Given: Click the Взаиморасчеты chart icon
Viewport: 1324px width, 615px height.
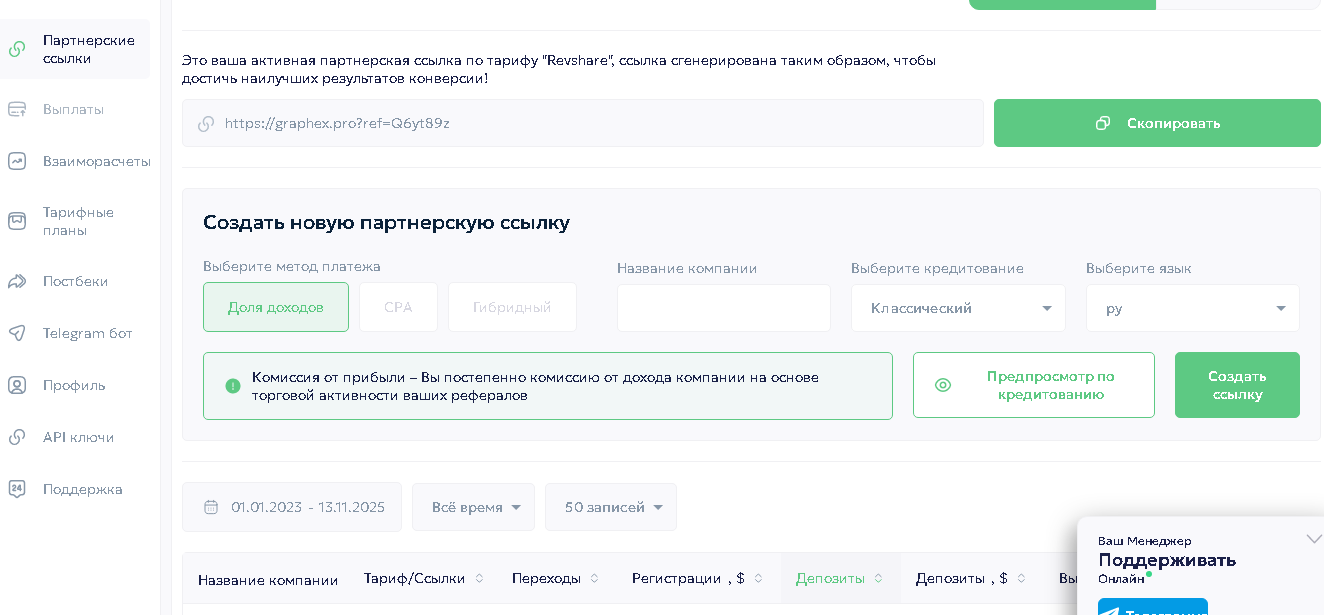Looking at the screenshot, I should tap(17, 161).
